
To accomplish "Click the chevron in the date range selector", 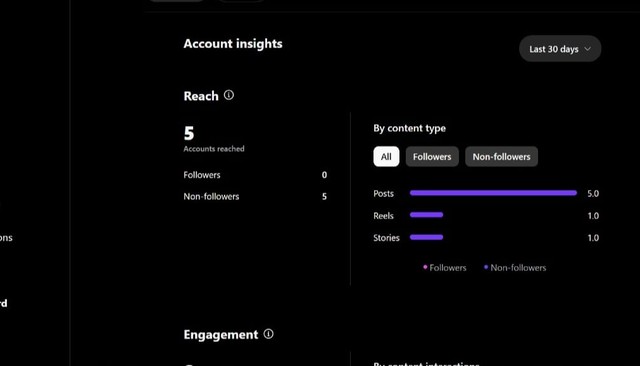I will [x=588, y=49].
